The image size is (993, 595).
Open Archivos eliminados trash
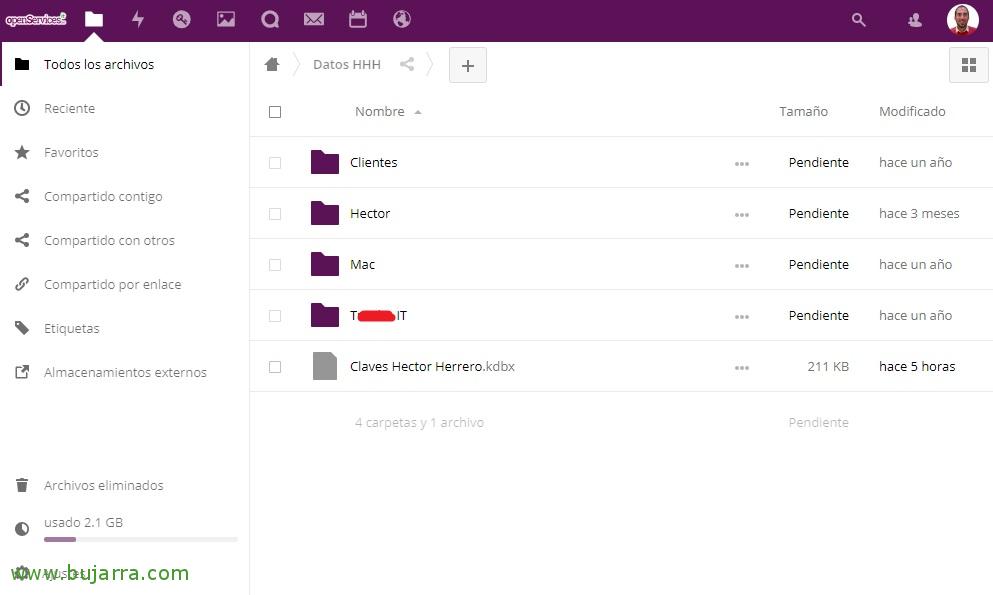(103, 486)
